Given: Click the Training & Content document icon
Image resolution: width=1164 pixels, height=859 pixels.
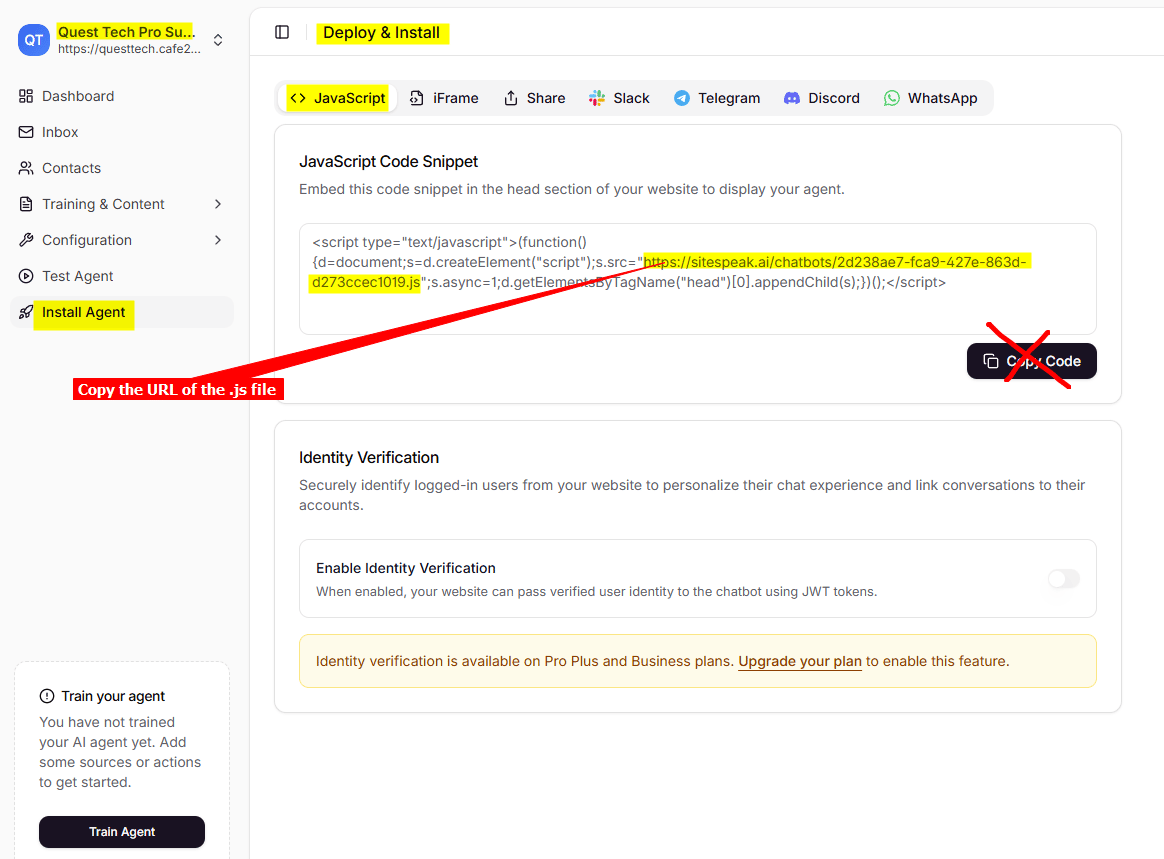Looking at the screenshot, I should [x=26, y=204].
